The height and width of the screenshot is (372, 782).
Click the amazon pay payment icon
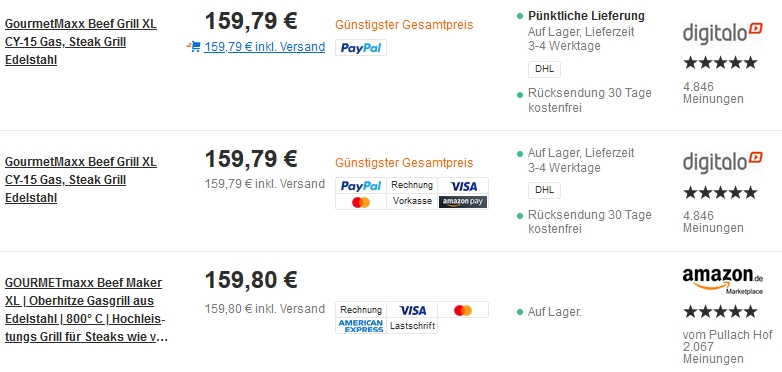pos(463,202)
